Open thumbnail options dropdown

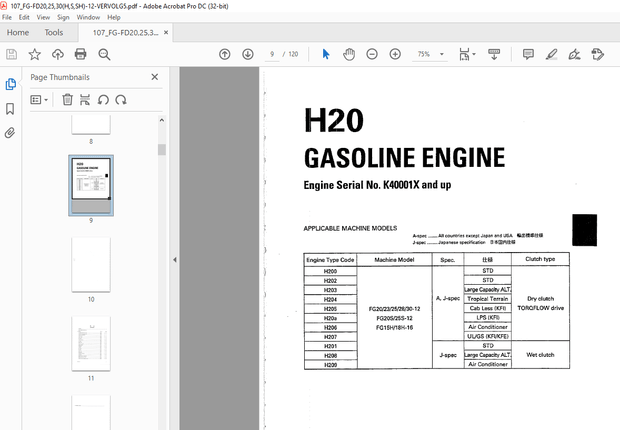point(39,100)
